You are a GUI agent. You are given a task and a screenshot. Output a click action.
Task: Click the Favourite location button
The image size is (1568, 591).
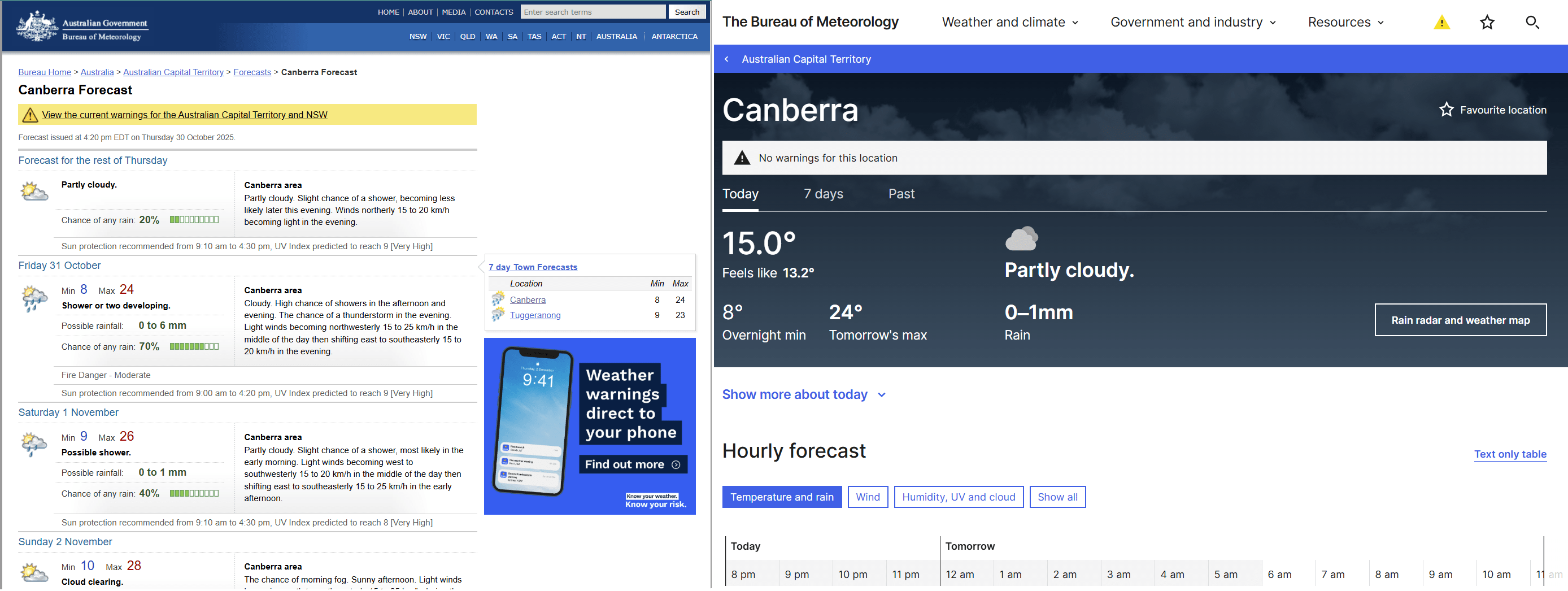click(x=1492, y=110)
